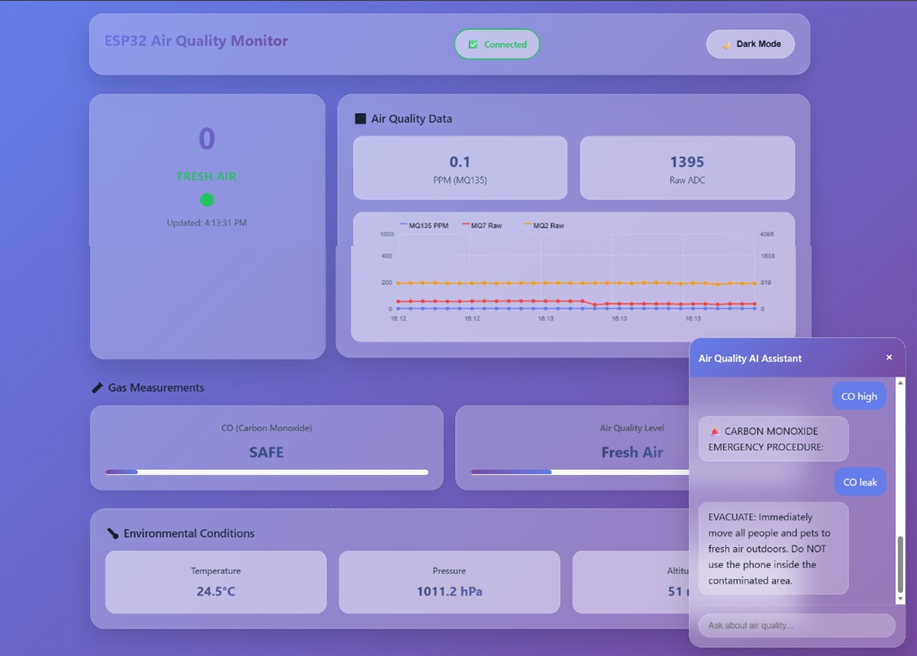
Task: Click the chat scrollbar down arrow
Action: pos(900,598)
